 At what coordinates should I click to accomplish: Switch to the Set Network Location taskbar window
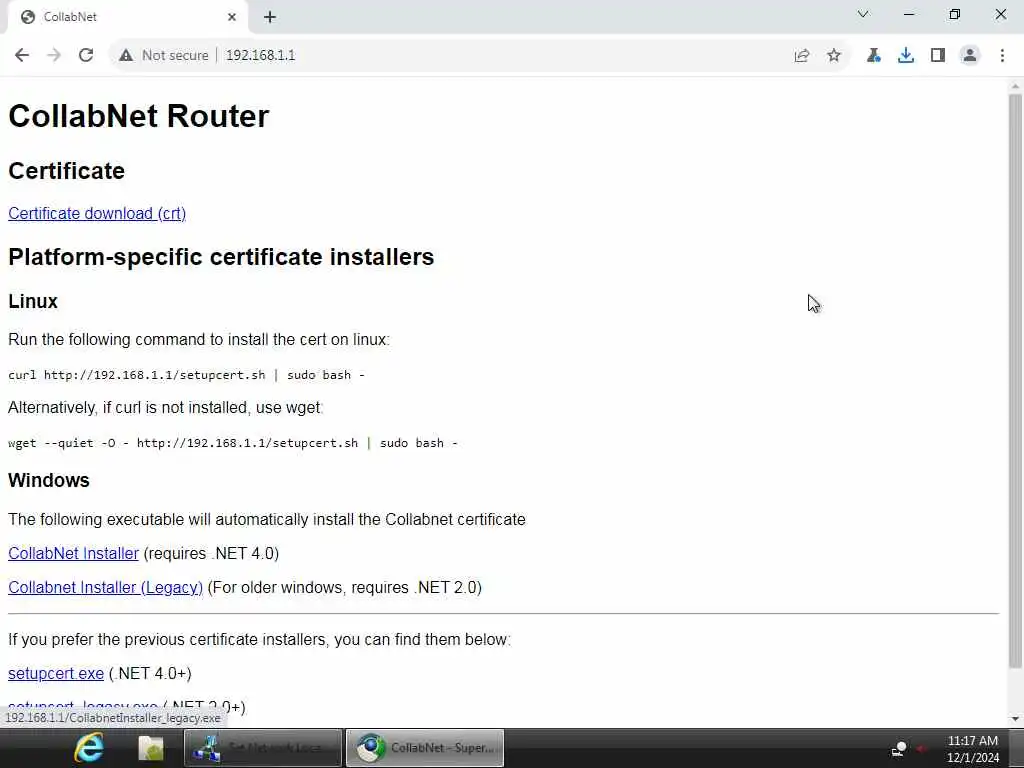coord(263,748)
